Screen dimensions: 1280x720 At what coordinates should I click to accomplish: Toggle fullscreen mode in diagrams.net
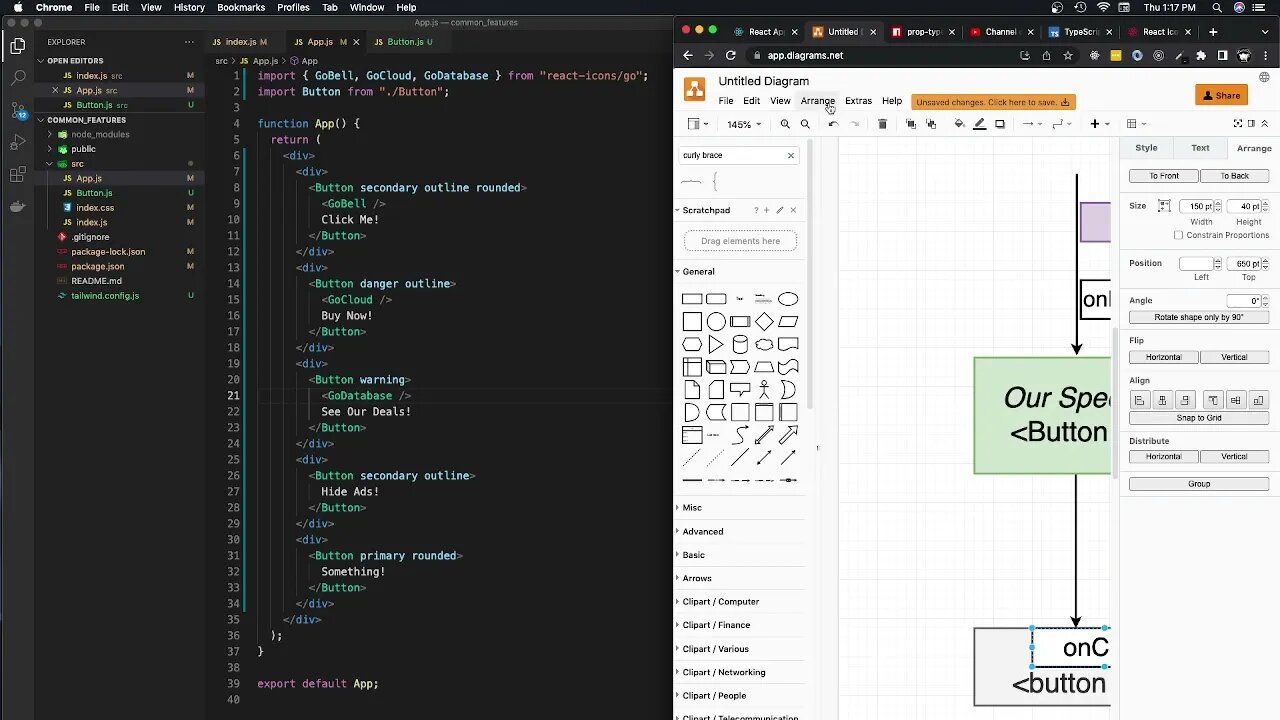(1238, 123)
